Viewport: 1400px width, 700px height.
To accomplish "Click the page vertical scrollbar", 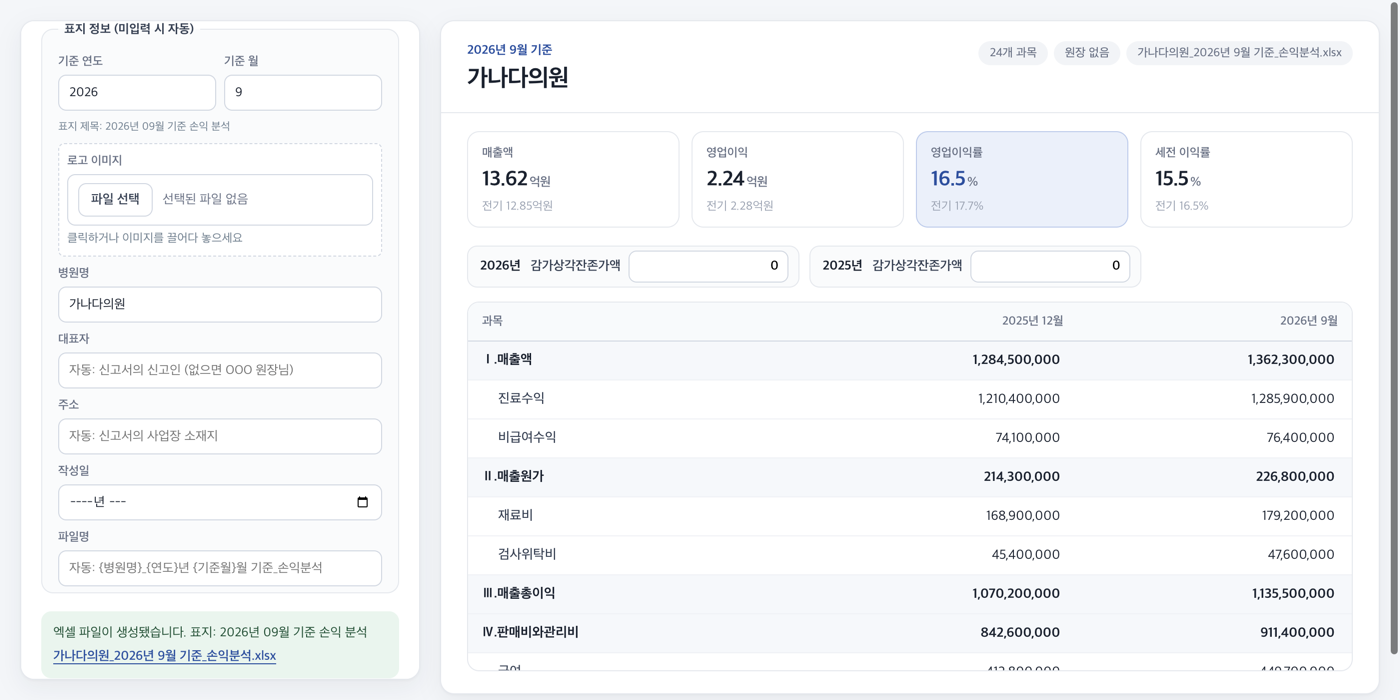I will 1394,330.
